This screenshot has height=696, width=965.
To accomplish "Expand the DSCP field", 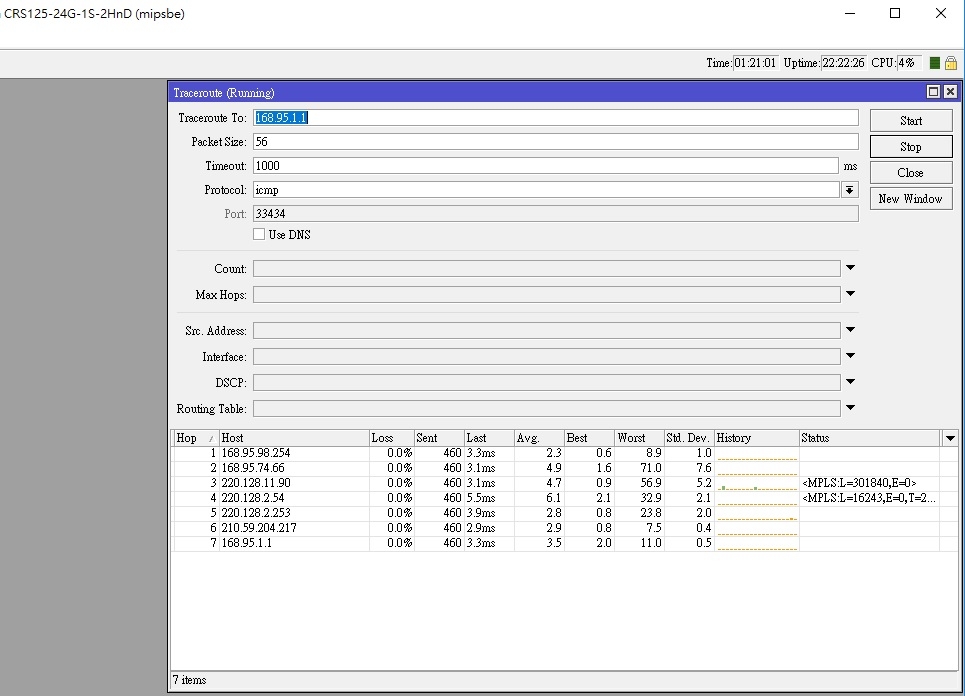I will coord(850,382).
